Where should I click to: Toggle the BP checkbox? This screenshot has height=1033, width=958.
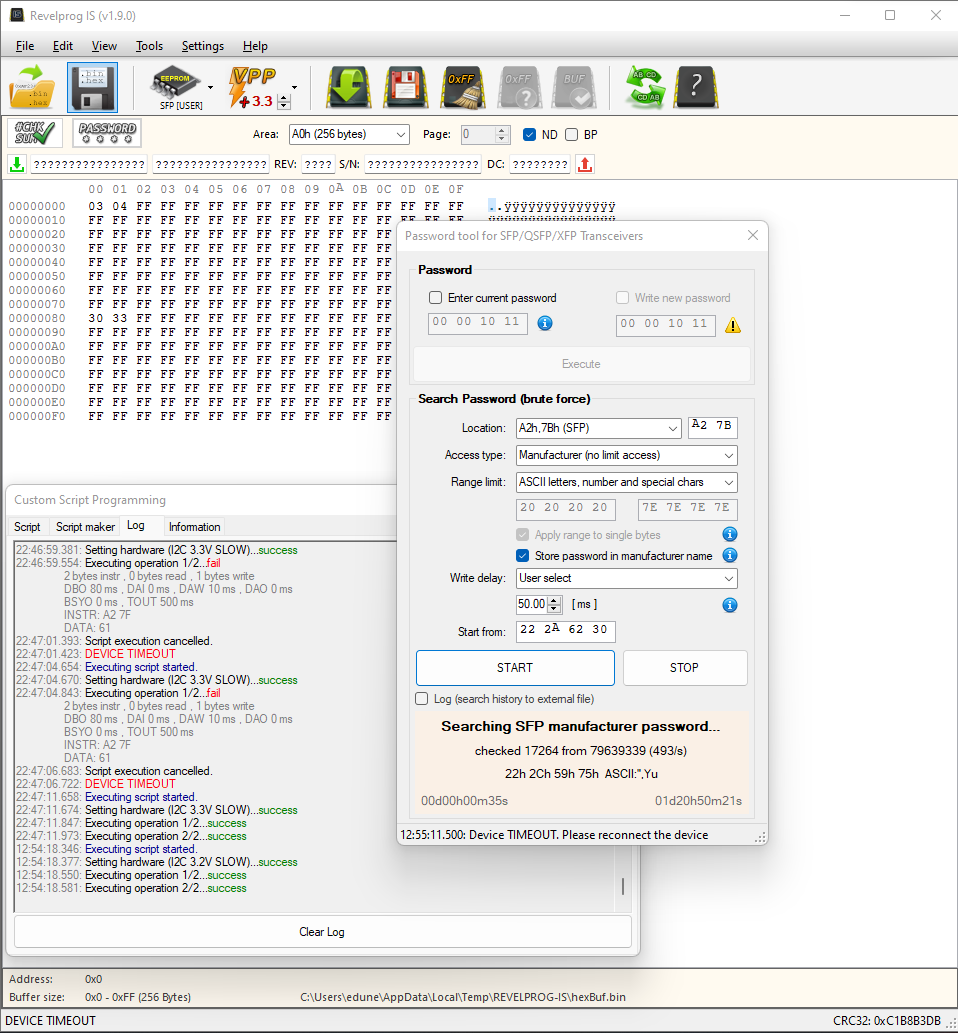click(571, 134)
